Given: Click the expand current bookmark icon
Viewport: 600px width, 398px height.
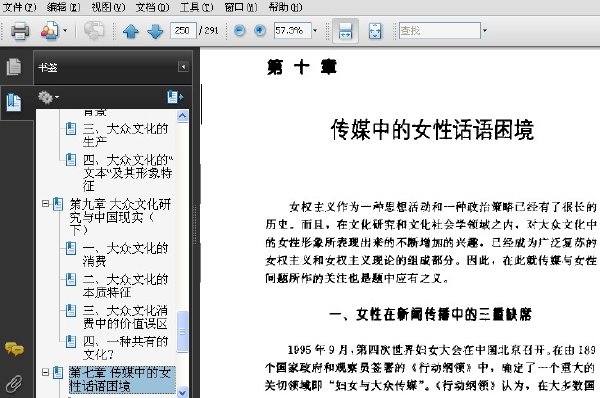Looking at the screenshot, I should pyautogui.click(x=174, y=97).
